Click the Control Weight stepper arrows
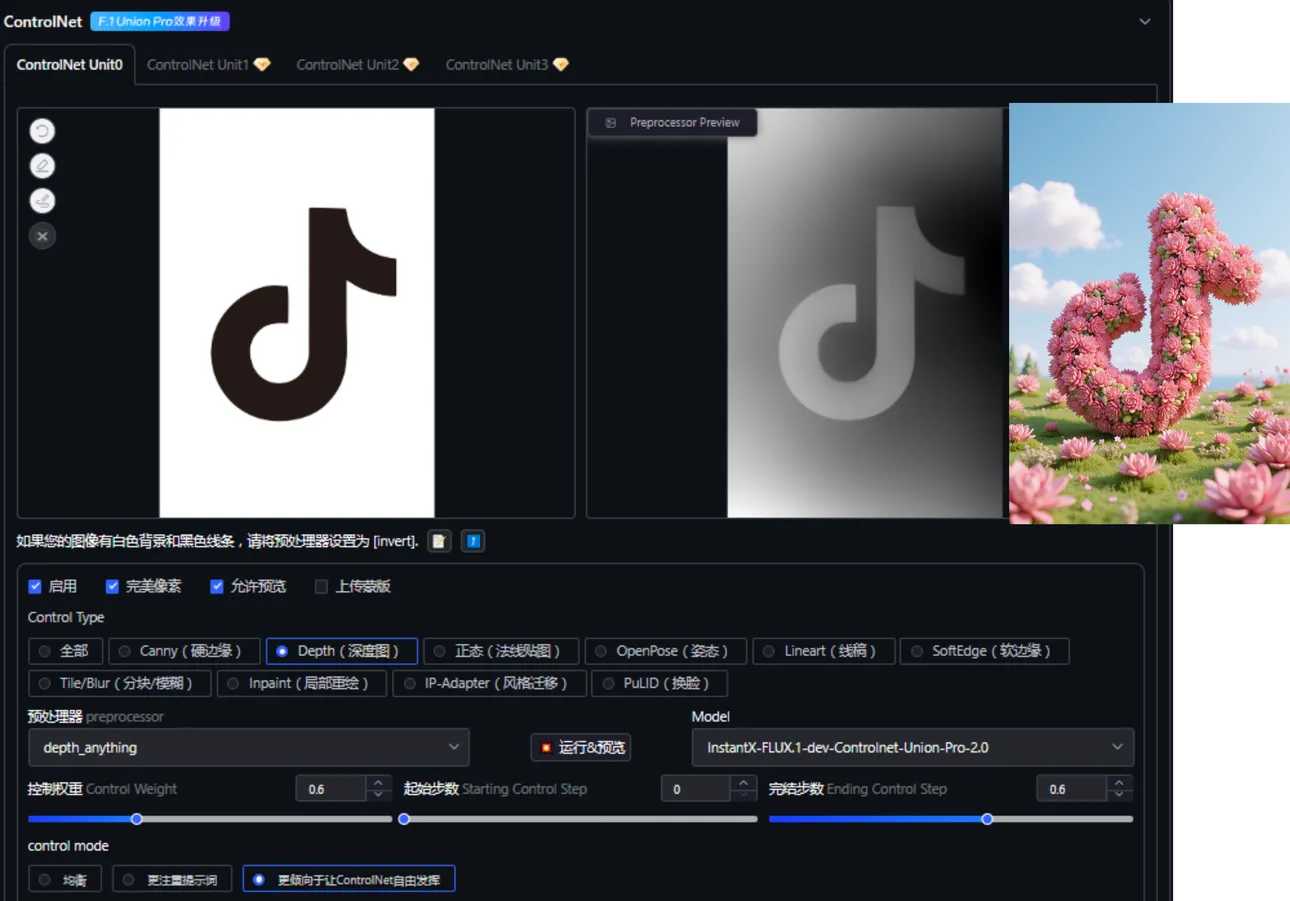 coord(378,789)
